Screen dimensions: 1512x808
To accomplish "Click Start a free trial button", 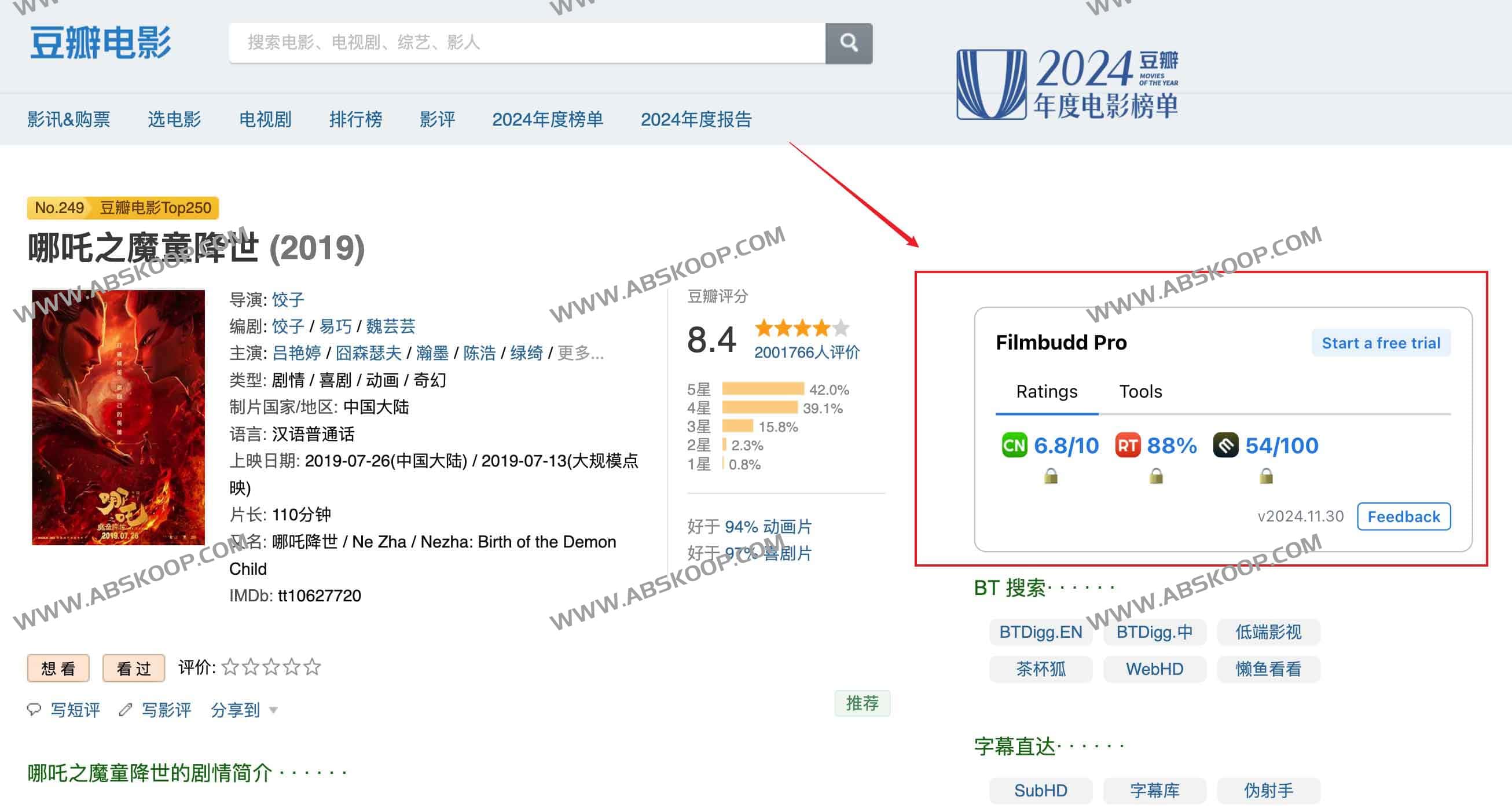I will click(x=1381, y=343).
